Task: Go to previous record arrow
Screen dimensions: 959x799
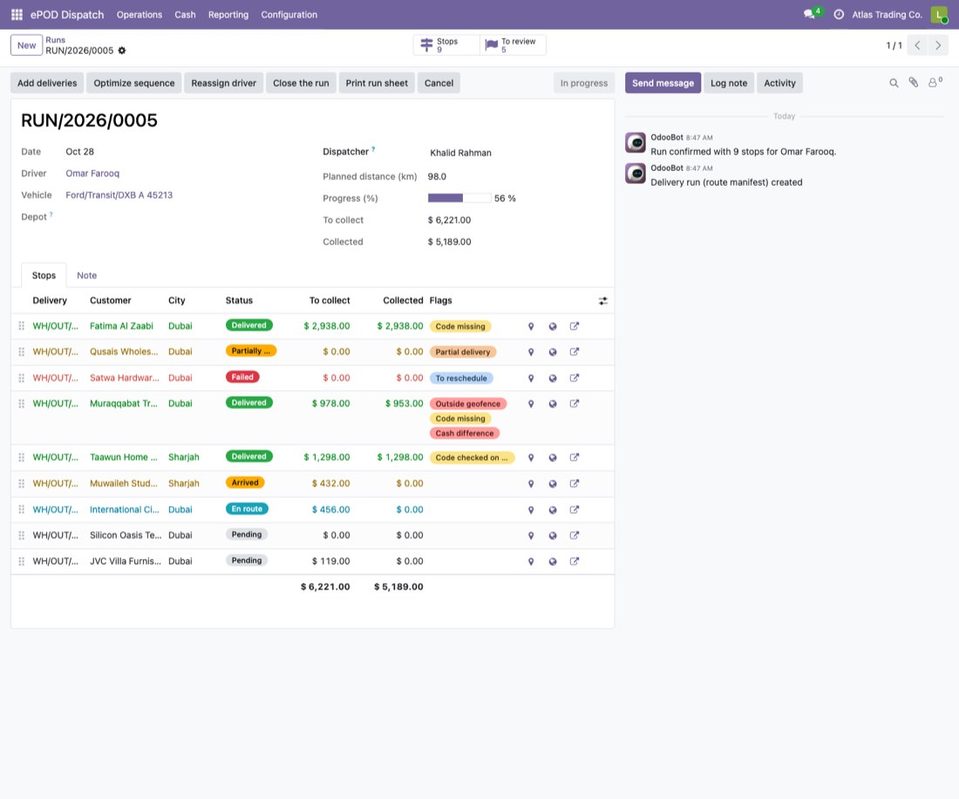Action: tap(917, 45)
